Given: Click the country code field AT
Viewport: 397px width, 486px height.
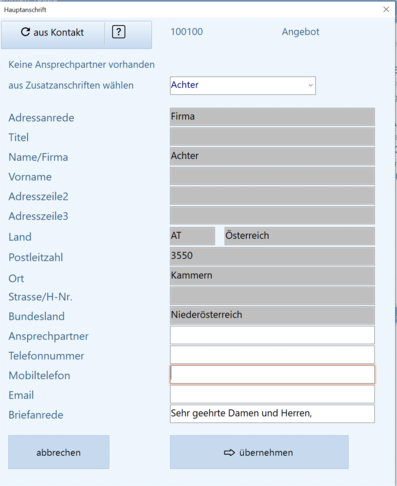Looking at the screenshot, I should click(192, 236).
